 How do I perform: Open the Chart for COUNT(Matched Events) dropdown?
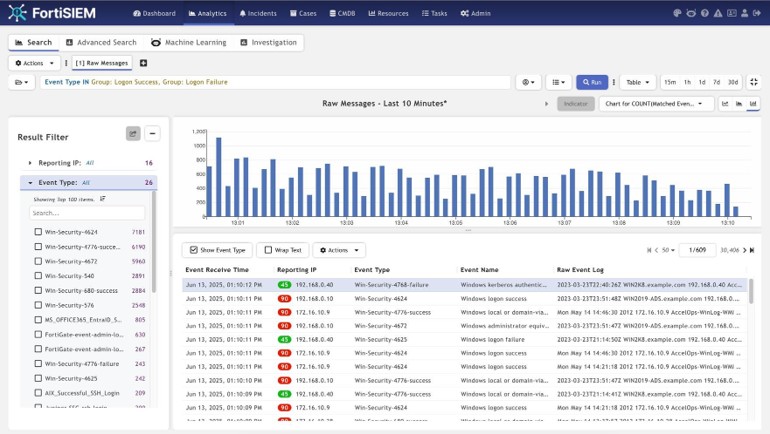pyautogui.click(x=657, y=103)
